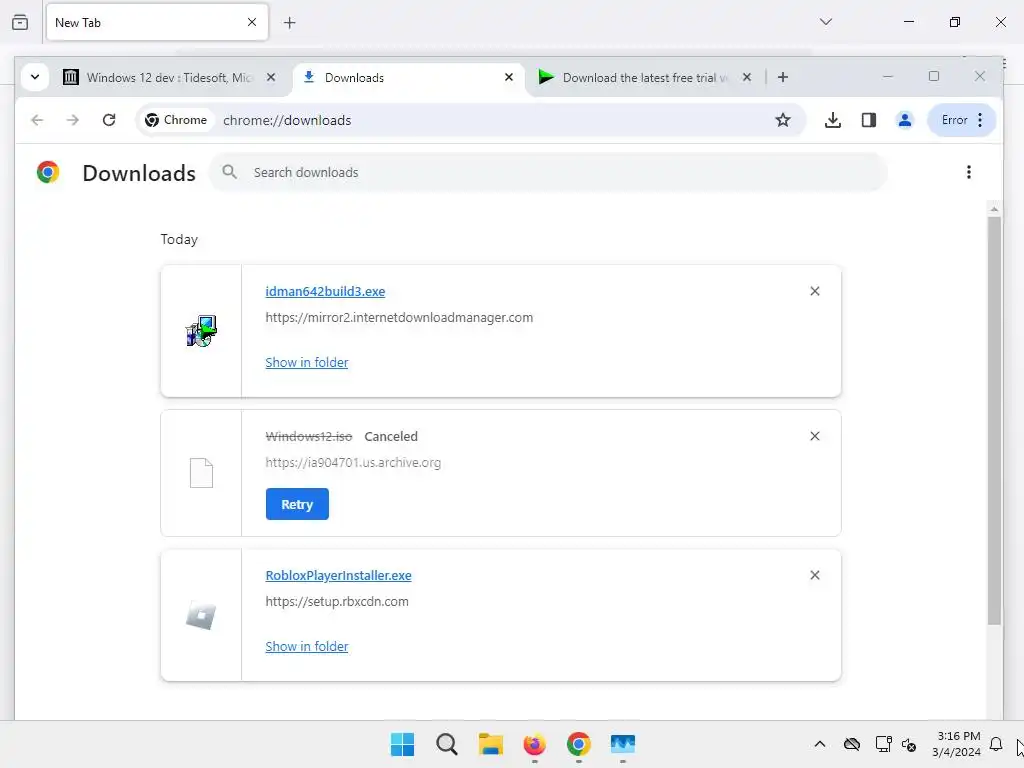Open the Downloads page more actions menu

tap(968, 172)
